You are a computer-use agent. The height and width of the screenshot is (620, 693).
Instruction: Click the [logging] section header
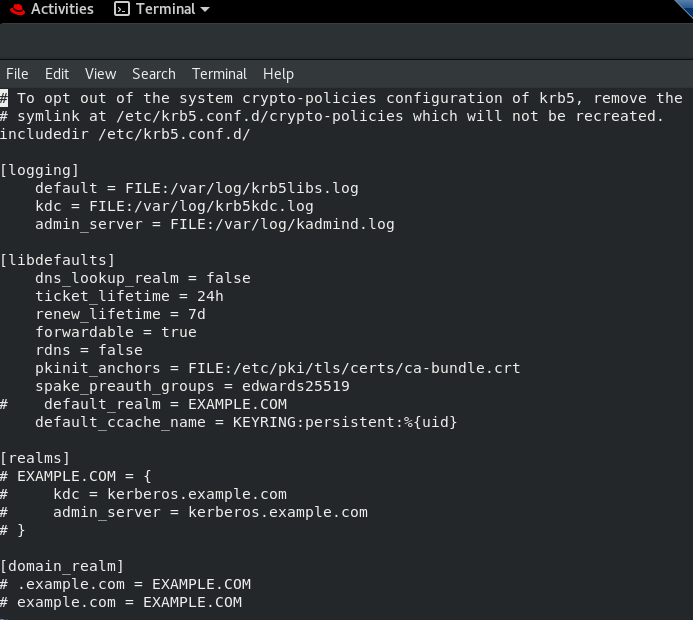[x=40, y=170]
